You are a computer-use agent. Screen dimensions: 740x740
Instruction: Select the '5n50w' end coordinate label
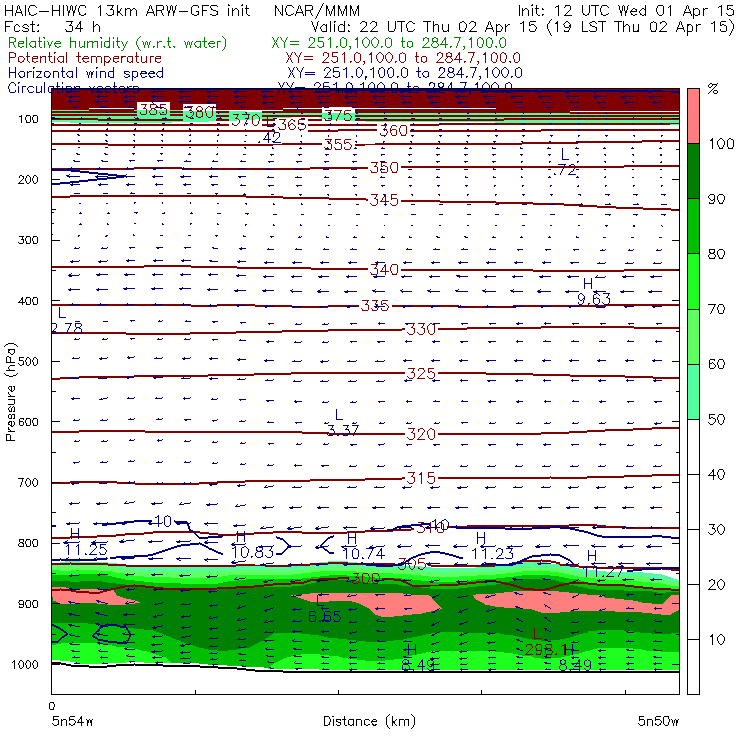point(658,721)
